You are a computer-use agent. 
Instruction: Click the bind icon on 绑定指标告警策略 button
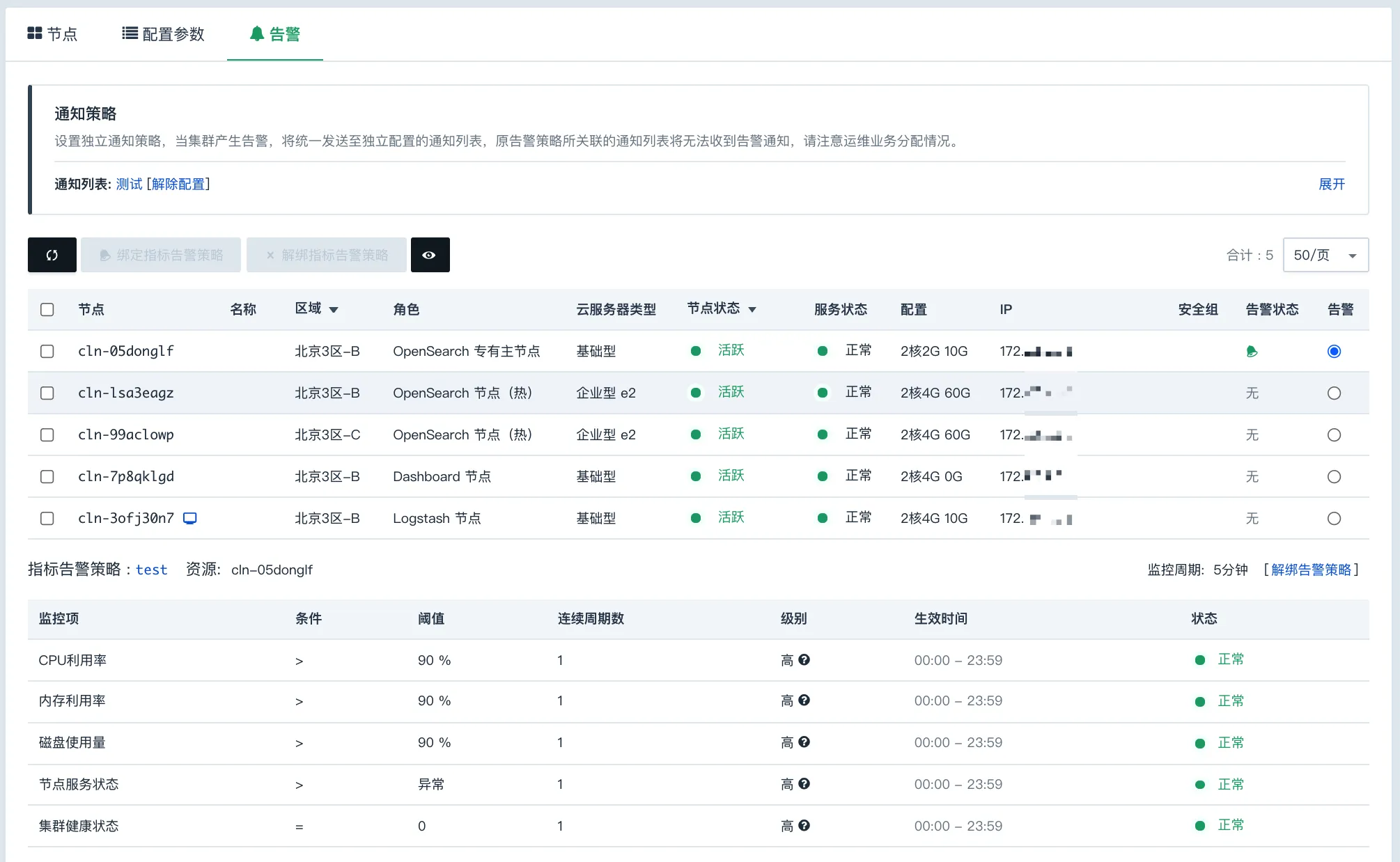pyautogui.click(x=105, y=255)
